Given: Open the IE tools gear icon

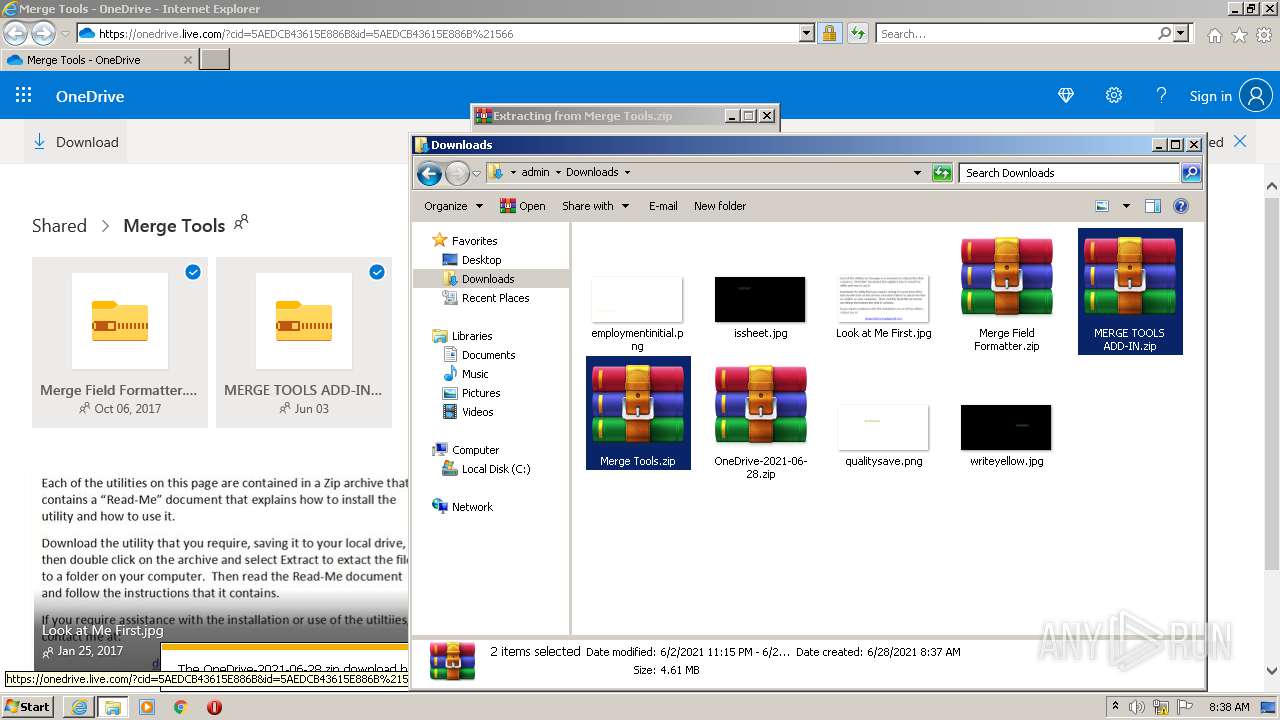Looking at the screenshot, I should click(x=1264, y=35).
